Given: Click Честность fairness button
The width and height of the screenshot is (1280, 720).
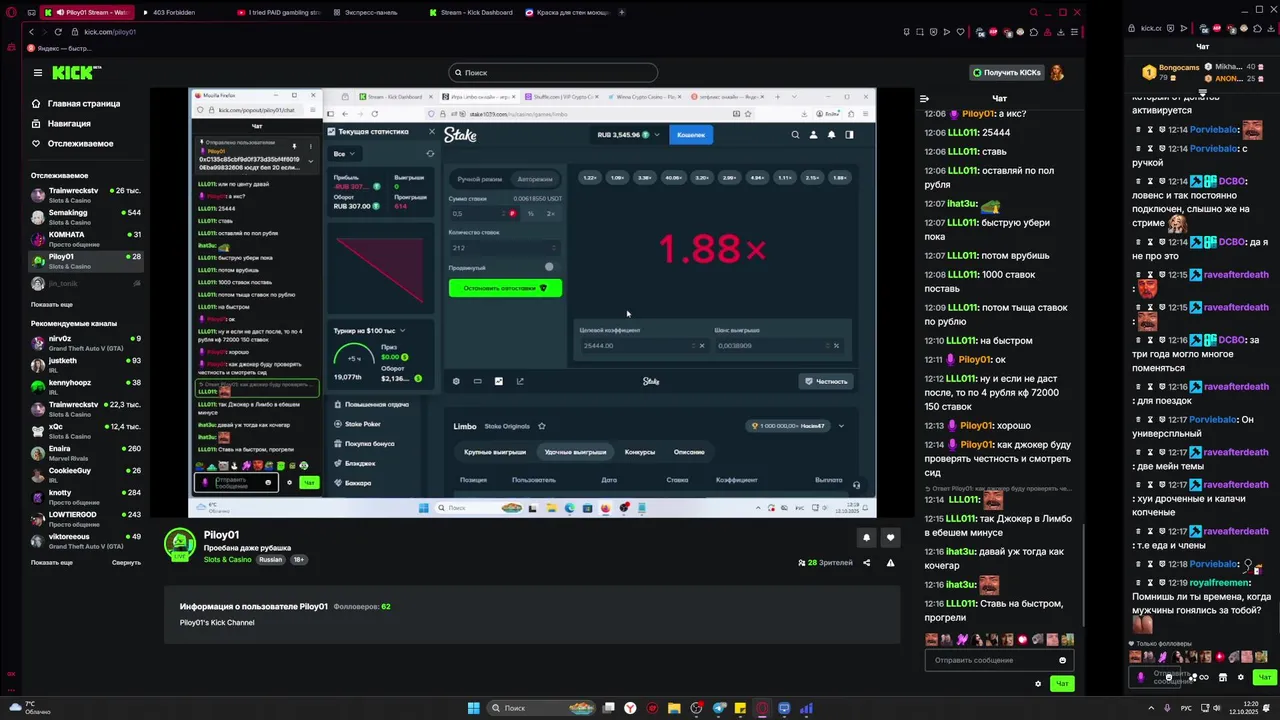Looking at the screenshot, I should tap(827, 381).
